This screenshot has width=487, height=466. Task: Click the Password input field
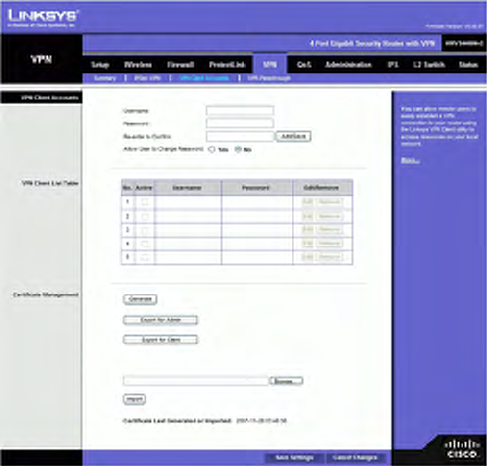(x=240, y=123)
